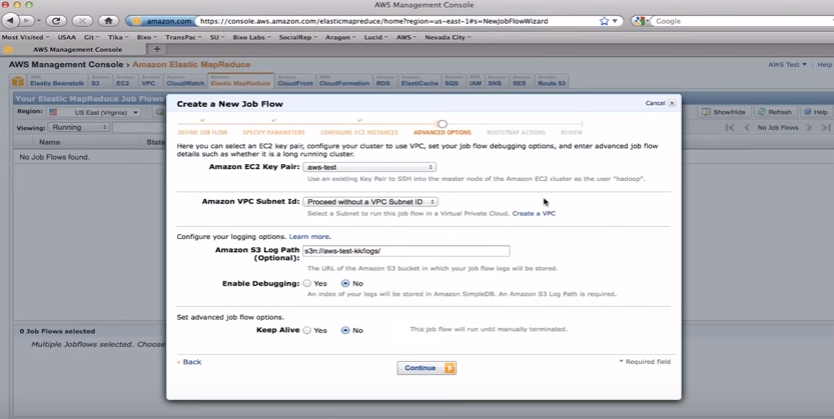Go to the browser Home icon

[109, 21]
